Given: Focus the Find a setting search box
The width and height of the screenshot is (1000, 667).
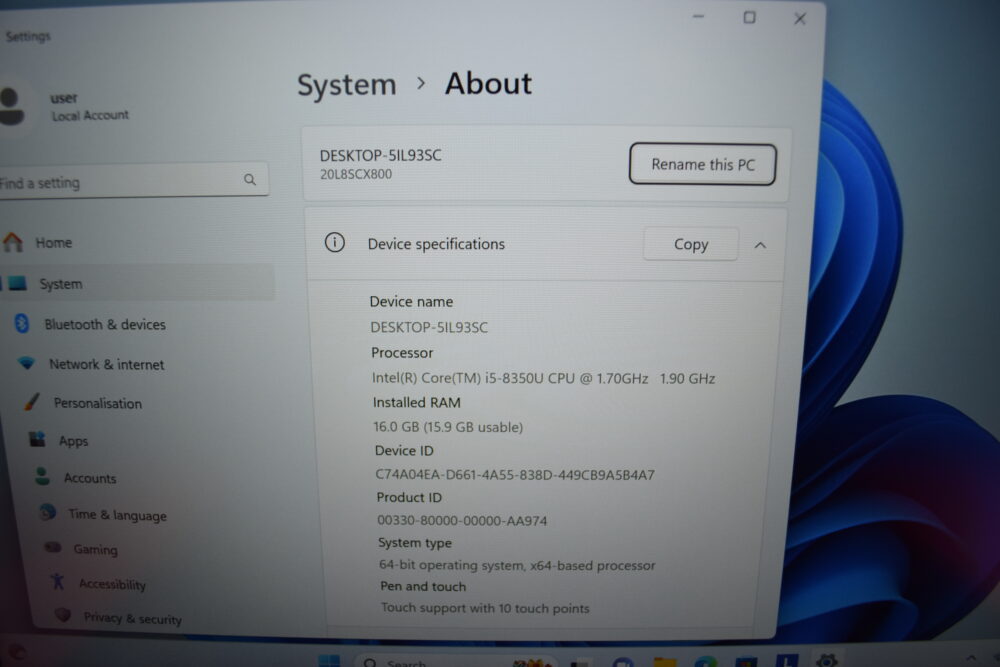Looking at the screenshot, I should (133, 181).
